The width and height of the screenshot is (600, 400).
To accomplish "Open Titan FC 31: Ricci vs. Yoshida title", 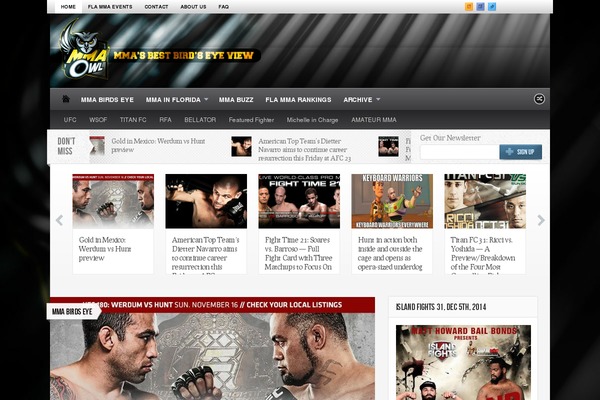I will [x=483, y=253].
